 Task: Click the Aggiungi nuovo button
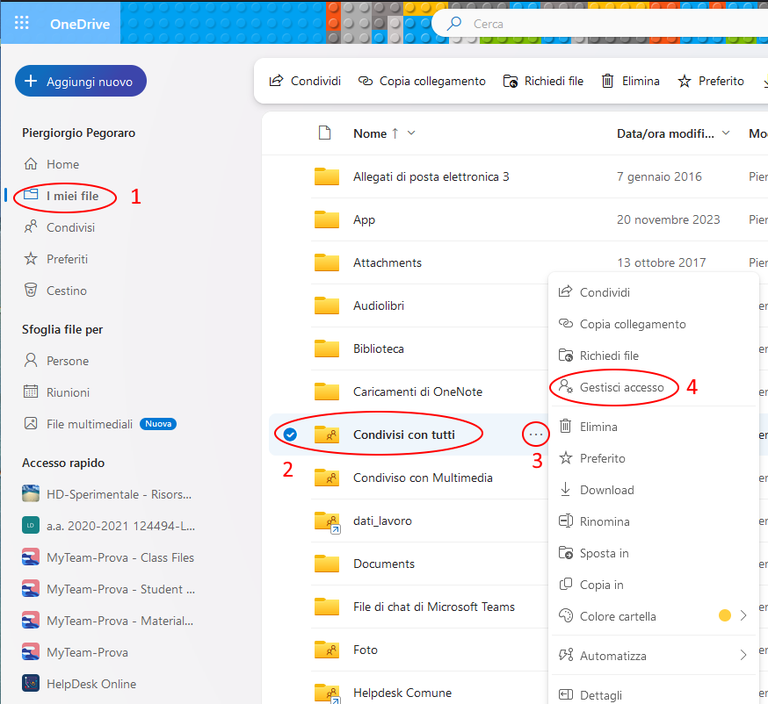point(81,81)
